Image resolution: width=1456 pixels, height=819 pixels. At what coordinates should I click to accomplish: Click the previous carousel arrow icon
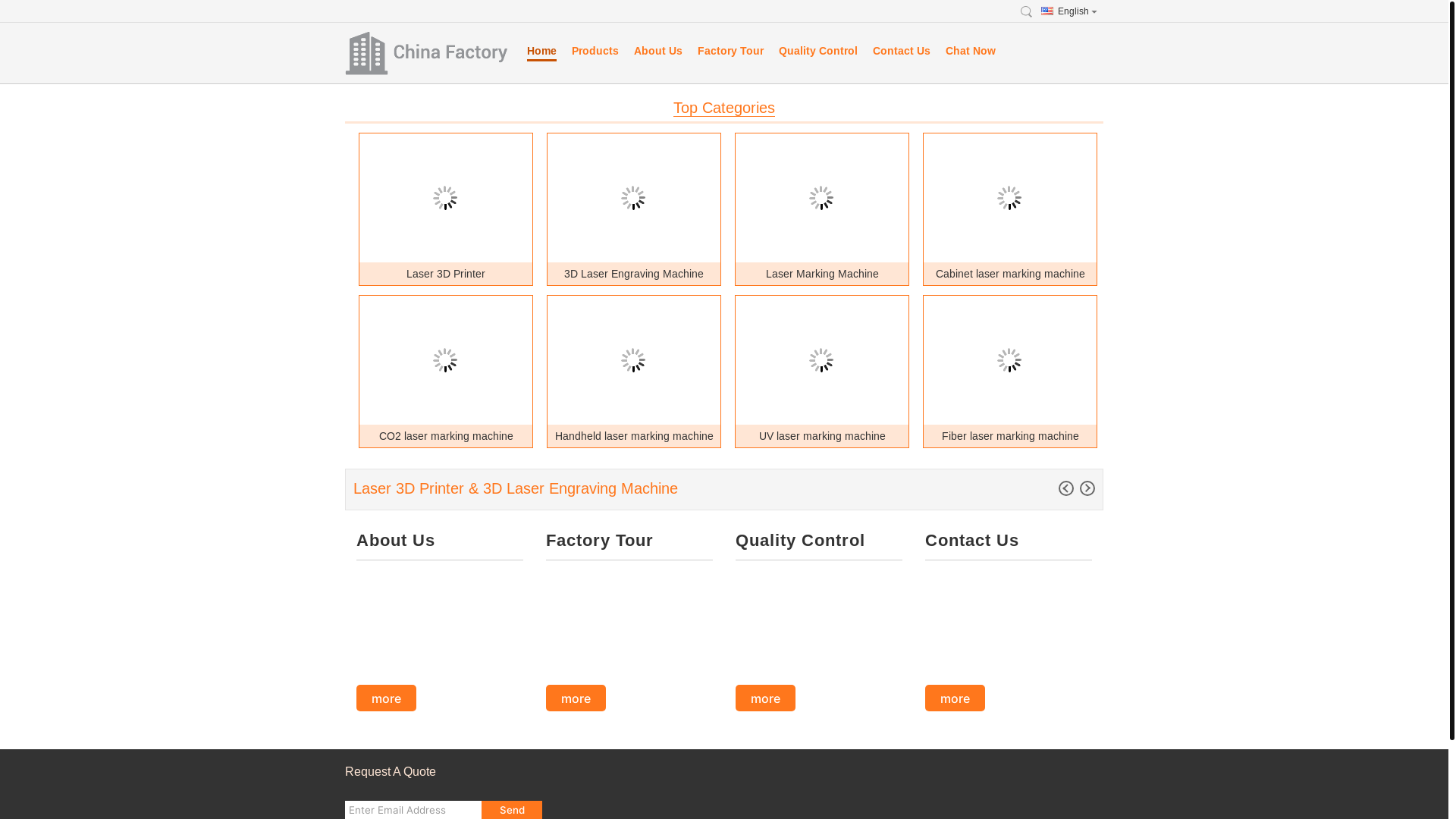click(x=1066, y=488)
